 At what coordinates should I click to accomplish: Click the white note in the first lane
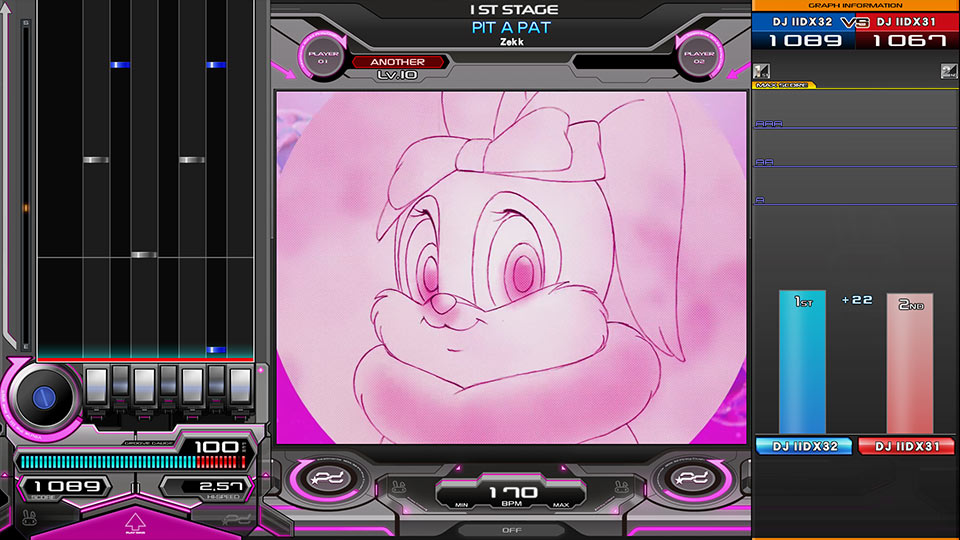click(96, 160)
